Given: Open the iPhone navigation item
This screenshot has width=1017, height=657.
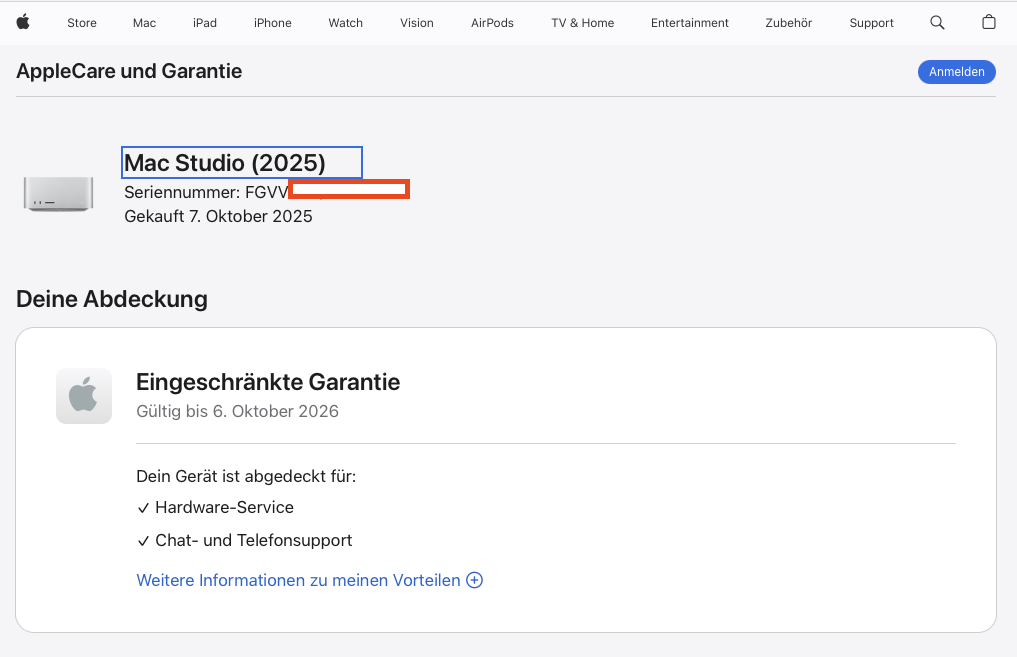Looking at the screenshot, I should [272, 23].
